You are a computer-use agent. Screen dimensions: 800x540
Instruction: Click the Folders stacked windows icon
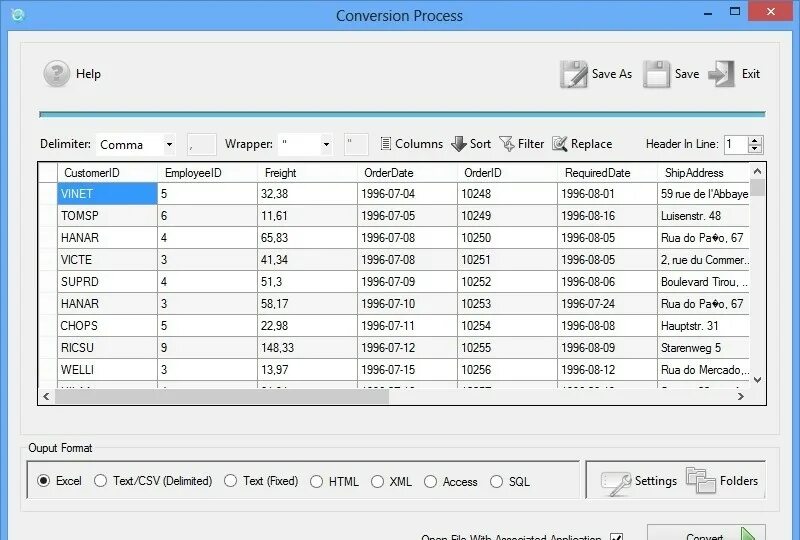click(701, 480)
